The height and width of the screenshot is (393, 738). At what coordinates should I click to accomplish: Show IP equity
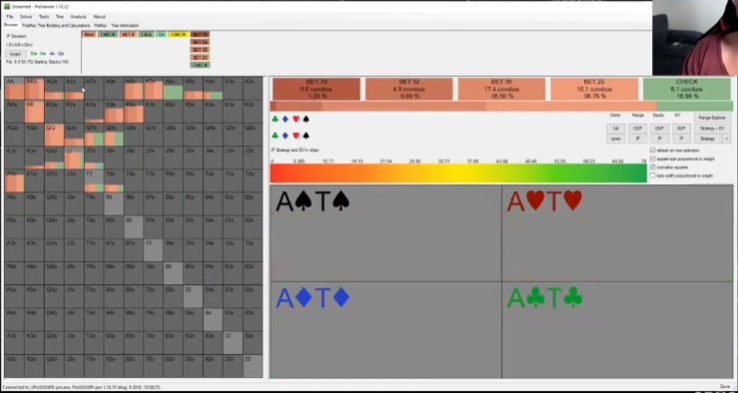[x=659, y=139]
